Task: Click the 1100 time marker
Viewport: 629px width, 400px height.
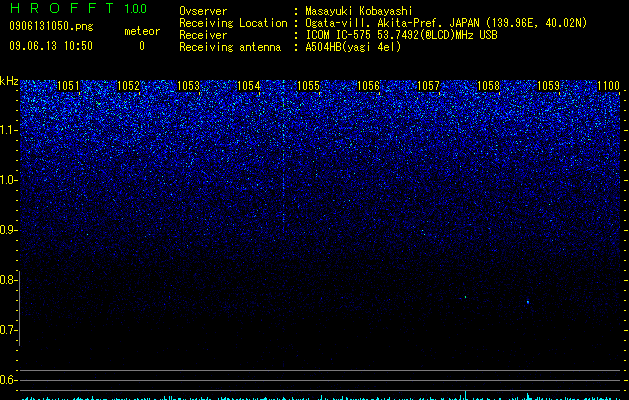Action: coord(608,86)
